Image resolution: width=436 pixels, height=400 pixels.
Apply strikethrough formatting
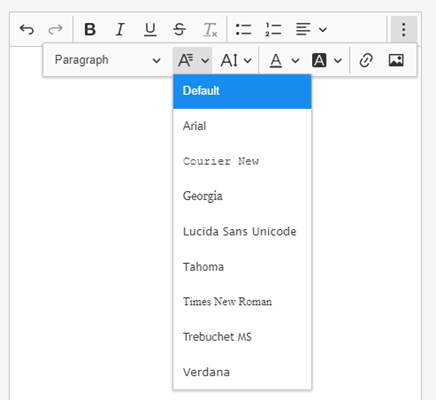tap(180, 29)
